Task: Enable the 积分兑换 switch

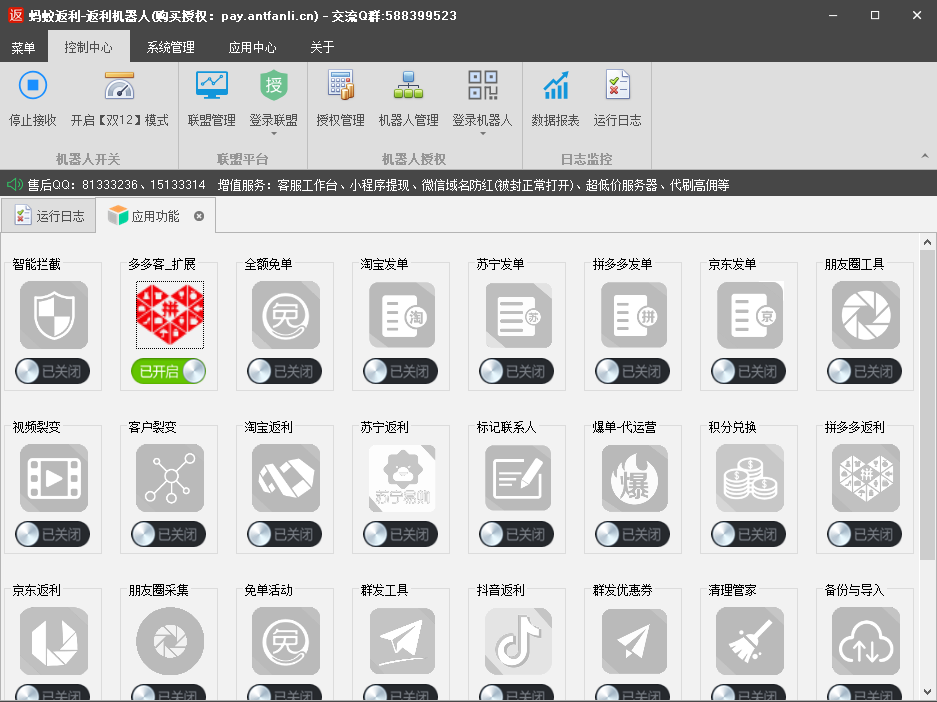Action: [748, 534]
